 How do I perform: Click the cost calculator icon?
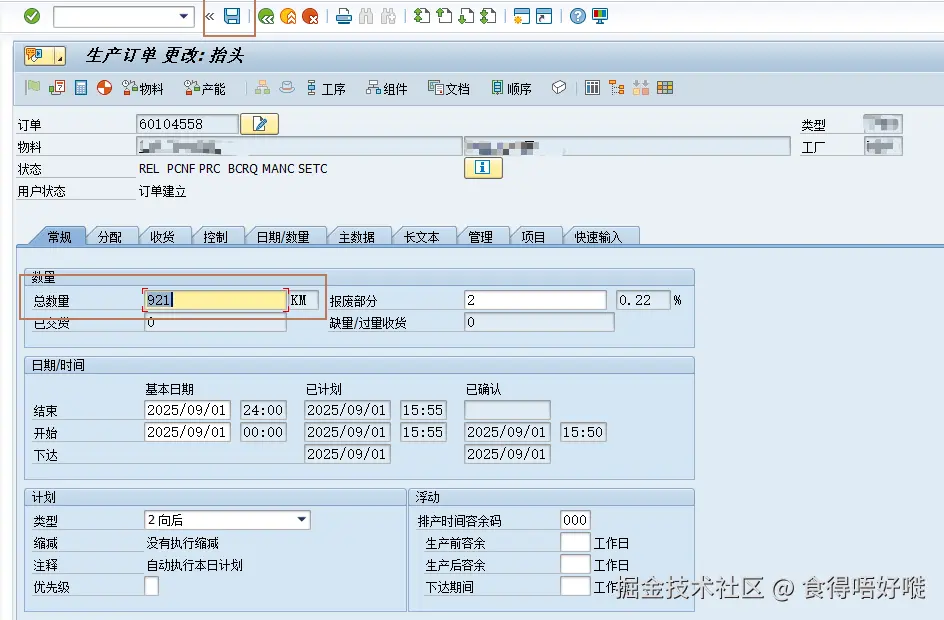click(81, 88)
